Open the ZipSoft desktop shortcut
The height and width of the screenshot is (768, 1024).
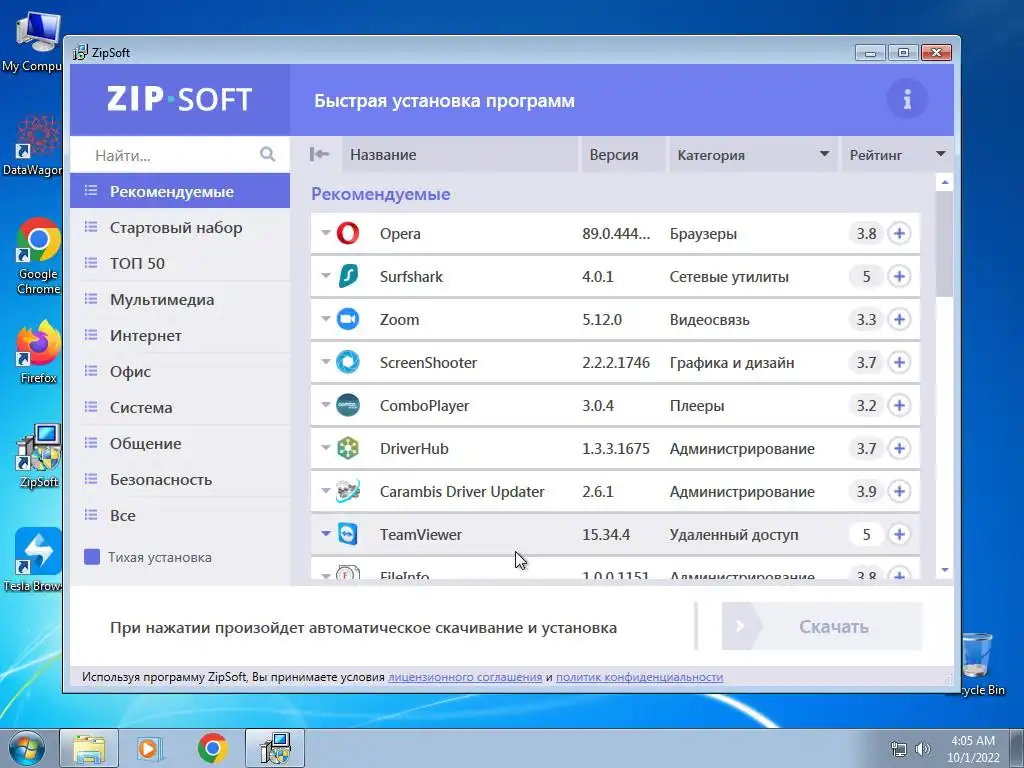click(x=39, y=455)
